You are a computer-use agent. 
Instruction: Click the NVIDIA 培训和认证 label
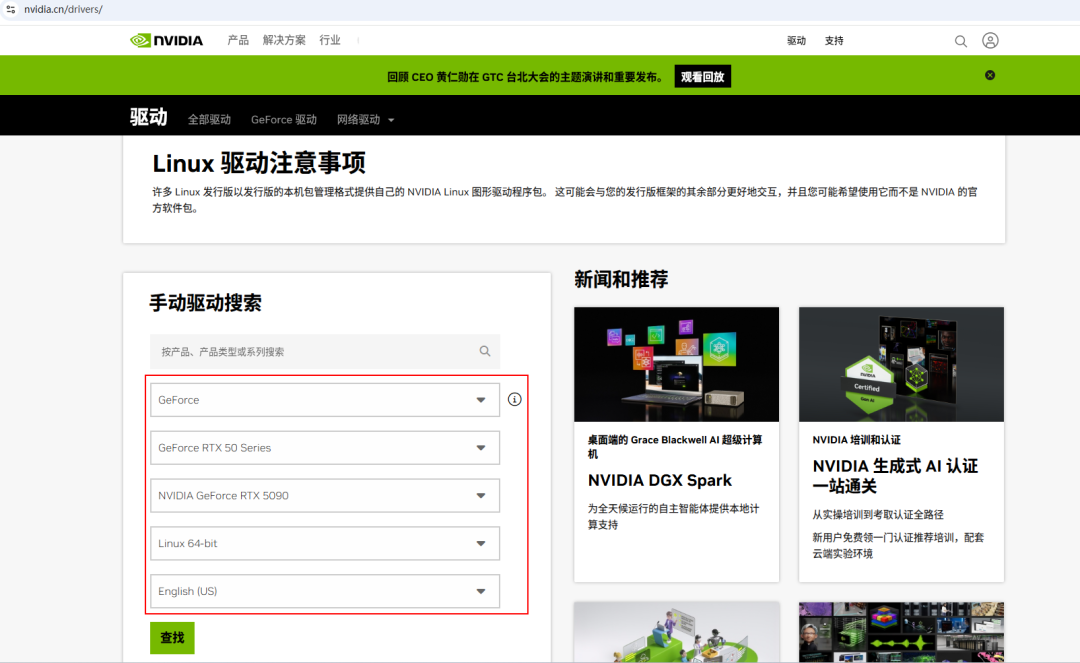(856, 440)
